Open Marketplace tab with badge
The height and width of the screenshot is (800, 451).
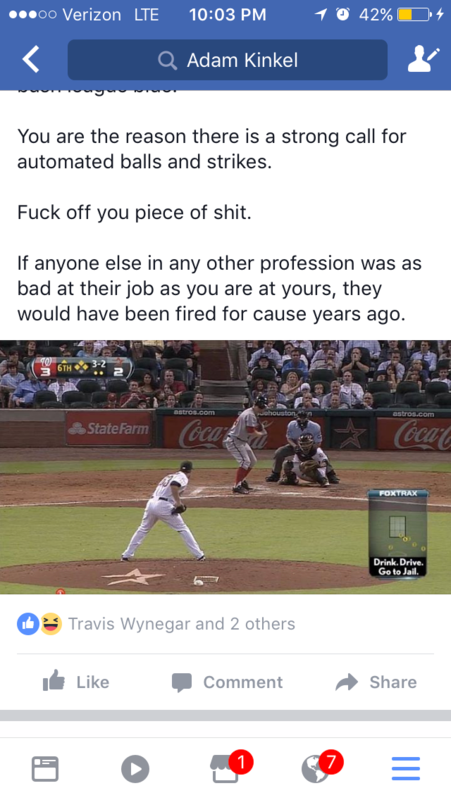(228, 767)
